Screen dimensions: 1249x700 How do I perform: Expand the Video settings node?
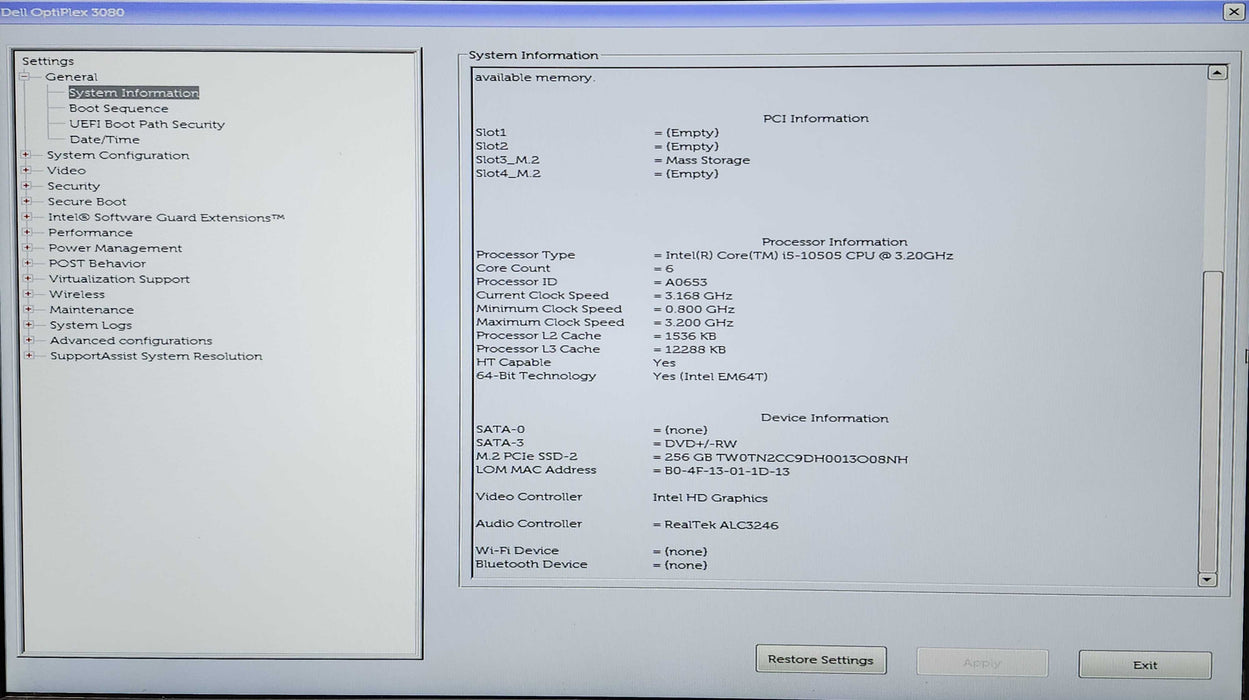point(27,170)
